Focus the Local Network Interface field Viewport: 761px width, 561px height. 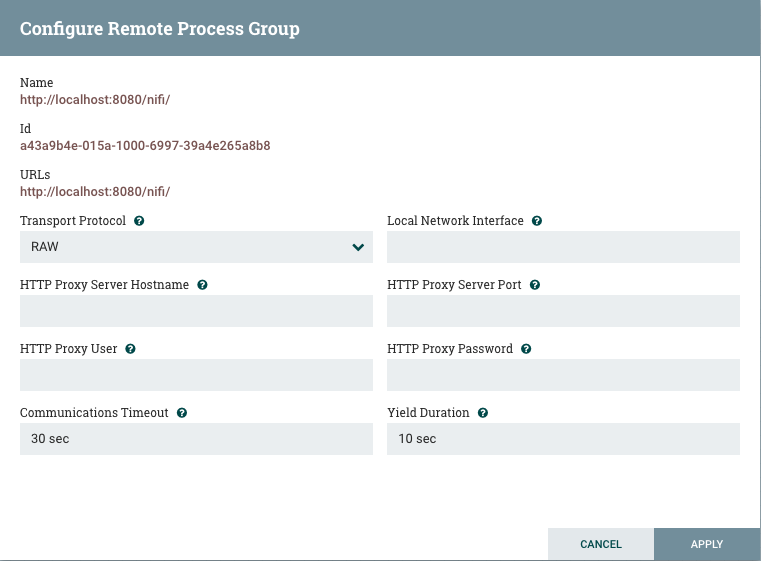(x=563, y=247)
